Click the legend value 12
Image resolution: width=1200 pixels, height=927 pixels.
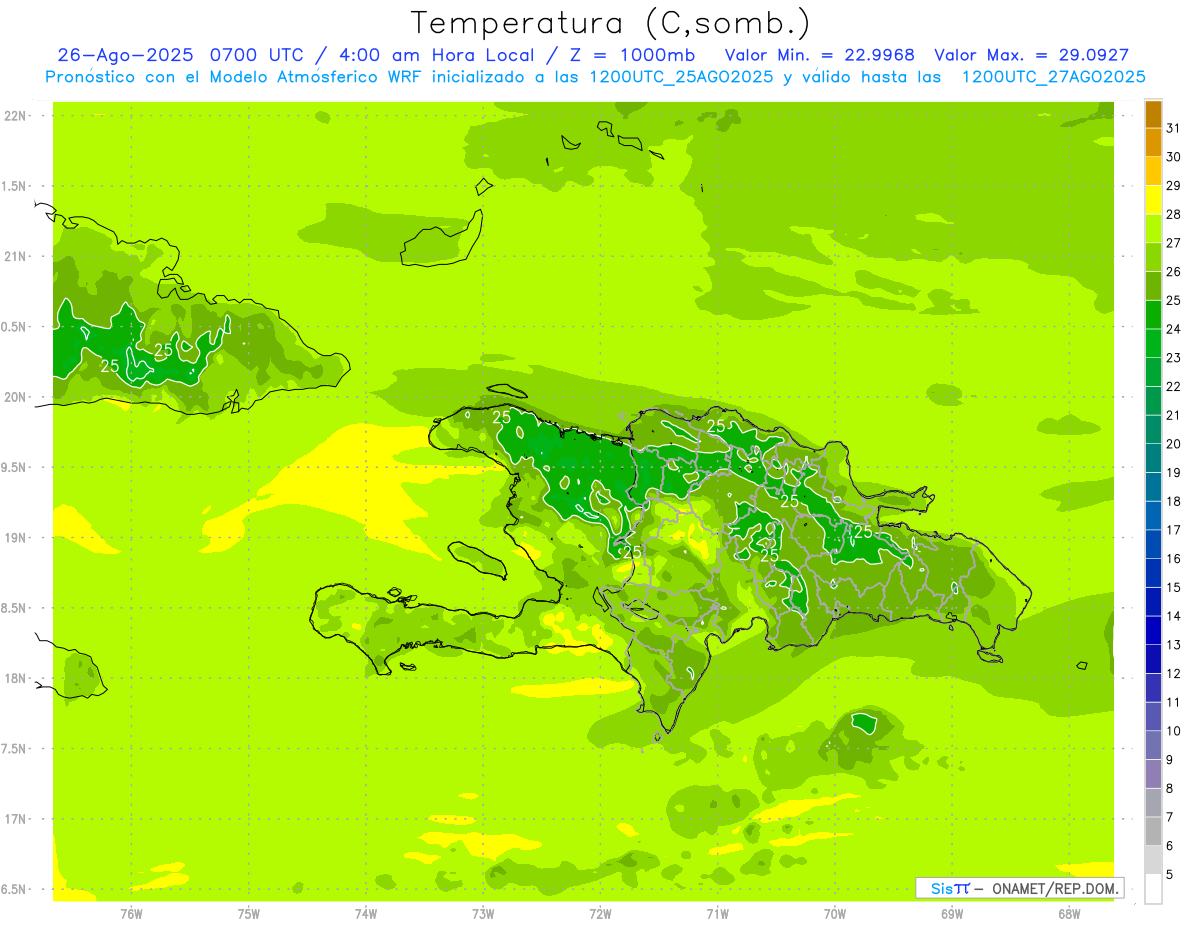click(1174, 673)
